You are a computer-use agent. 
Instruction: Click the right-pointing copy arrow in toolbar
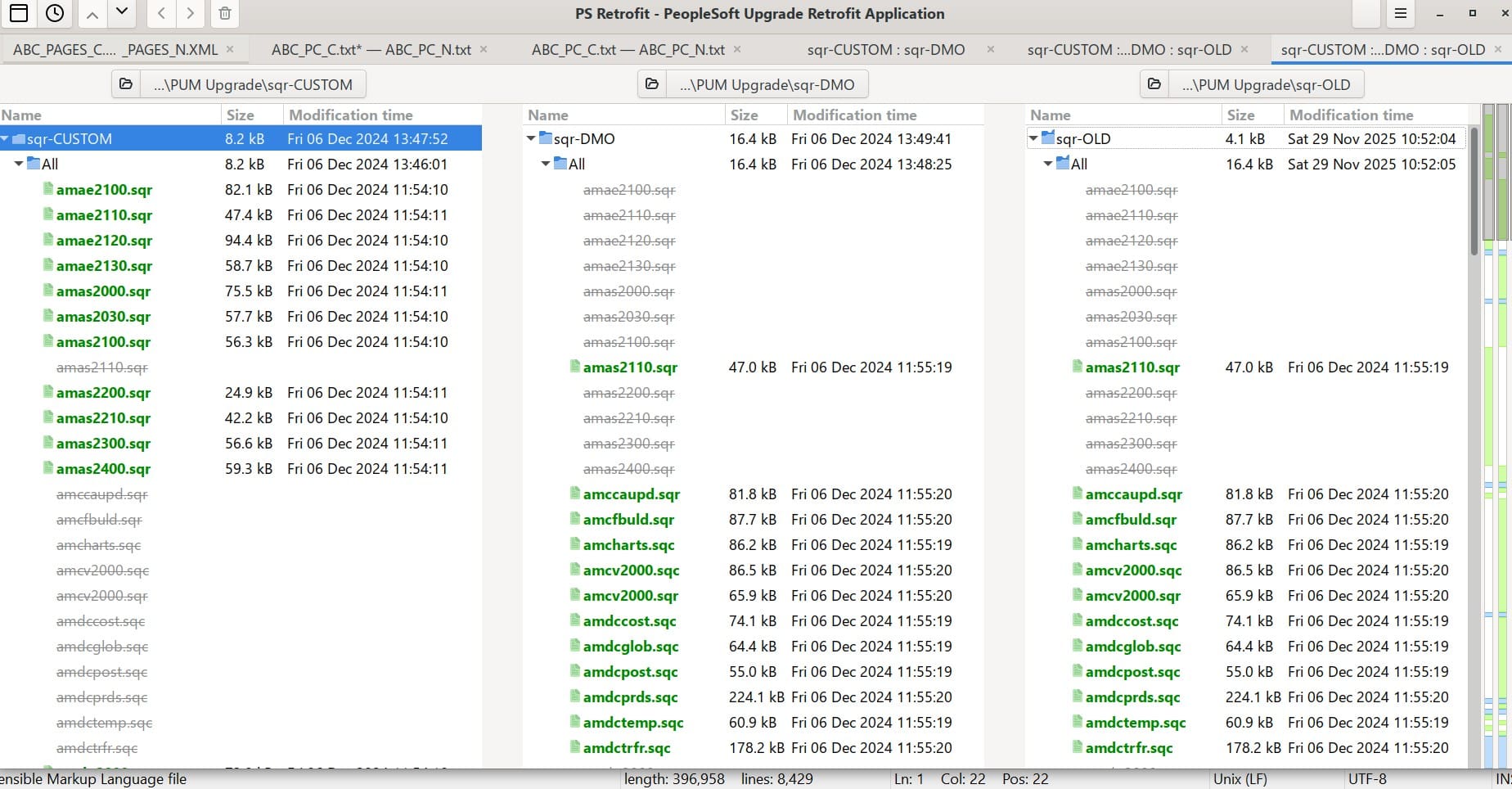[x=191, y=13]
